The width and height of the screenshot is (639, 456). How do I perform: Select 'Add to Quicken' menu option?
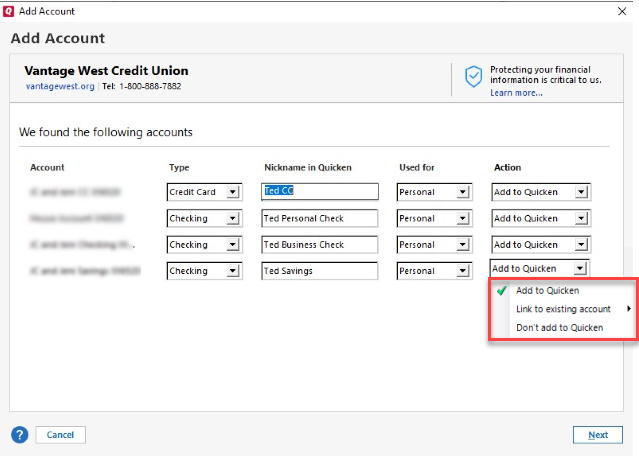(x=547, y=291)
